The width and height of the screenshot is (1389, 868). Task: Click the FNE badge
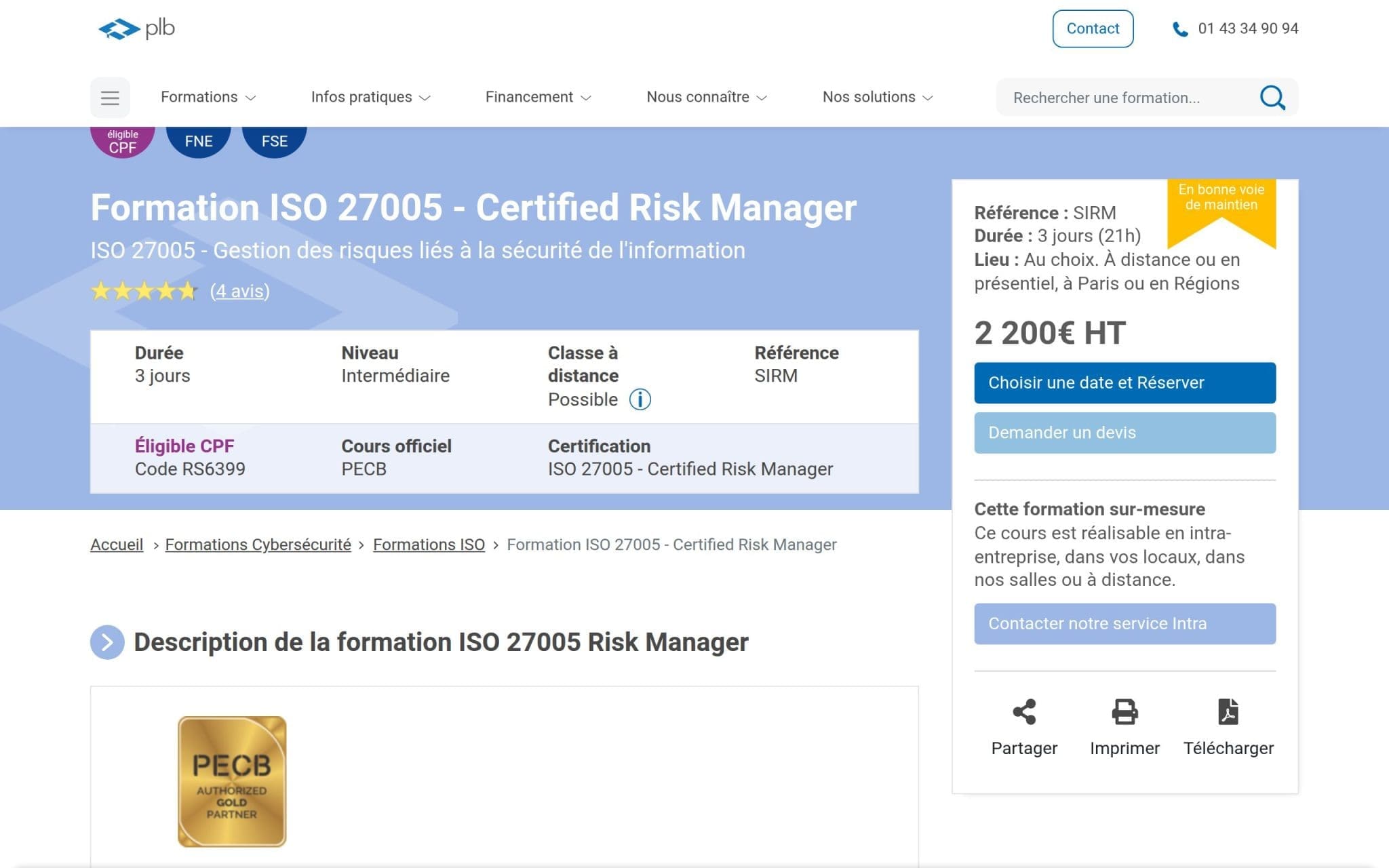point(199,141)
